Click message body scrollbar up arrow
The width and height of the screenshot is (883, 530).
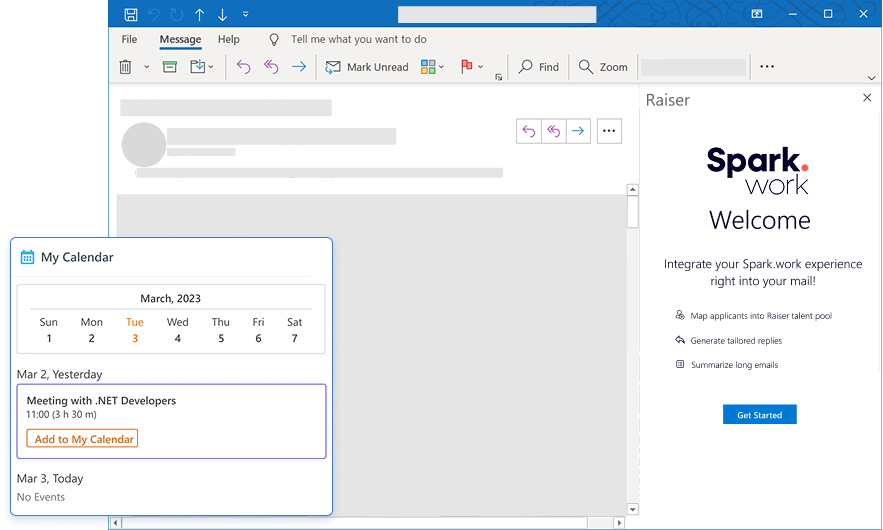click(632, 190)
